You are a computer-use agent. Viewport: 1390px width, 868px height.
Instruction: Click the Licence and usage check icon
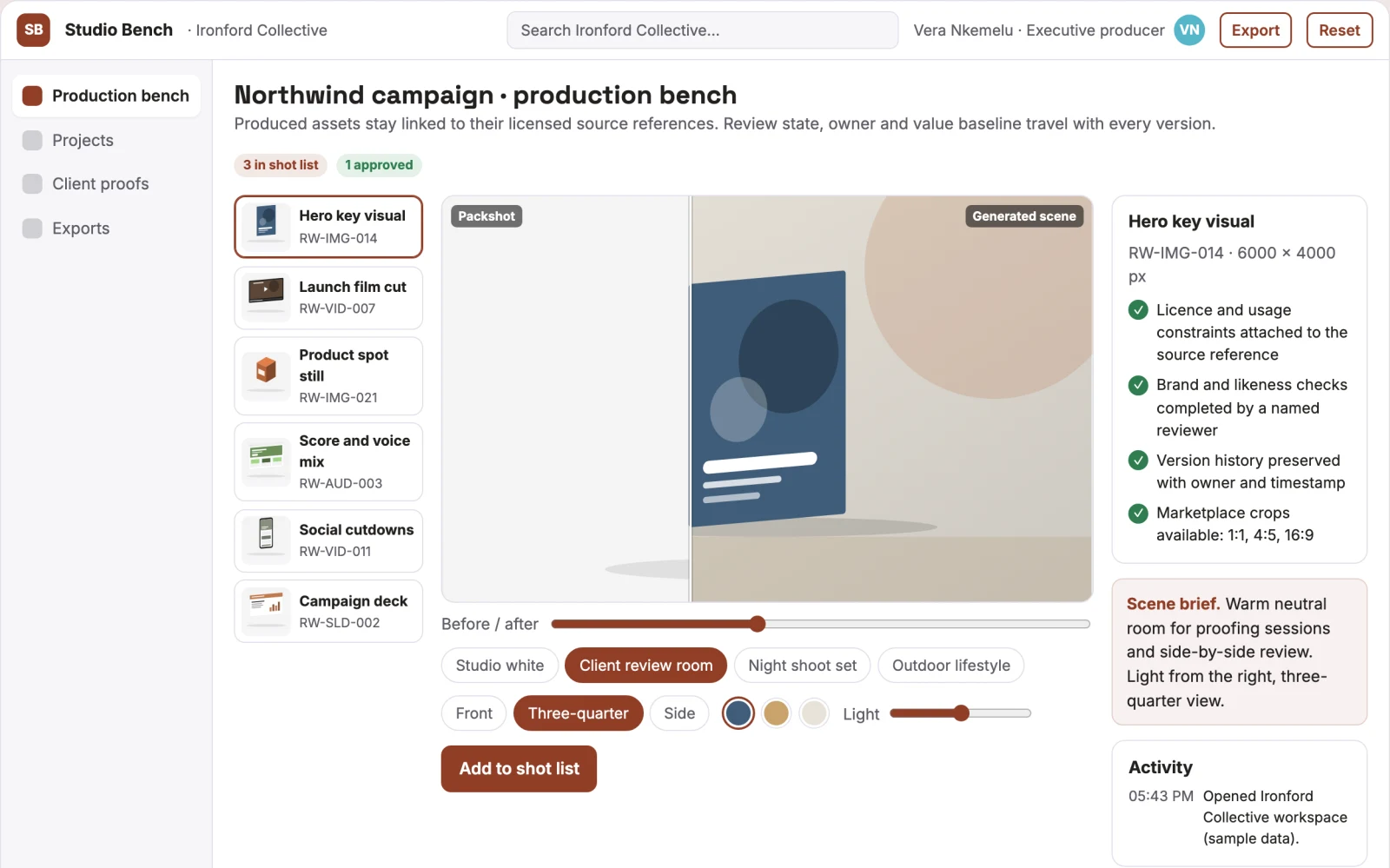(1138, 309)
